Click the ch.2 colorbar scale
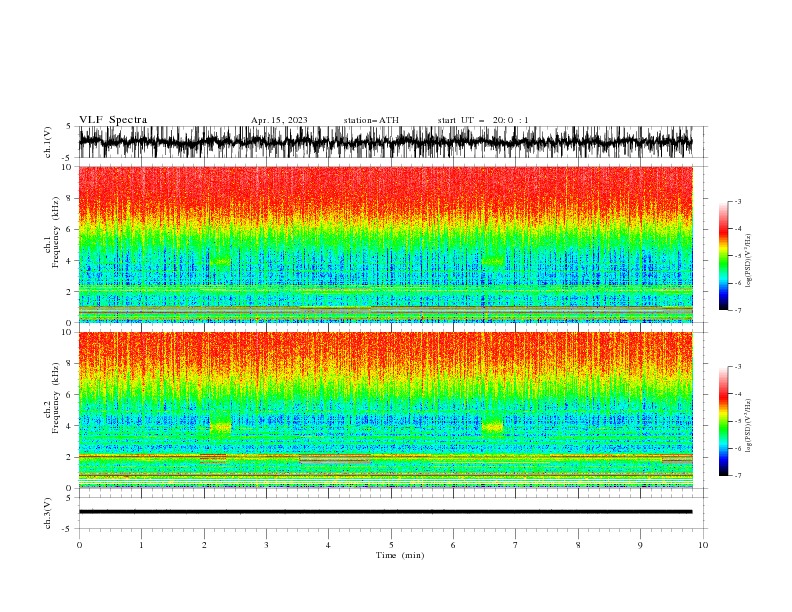 pyautogui.click(x=723, y=421)
